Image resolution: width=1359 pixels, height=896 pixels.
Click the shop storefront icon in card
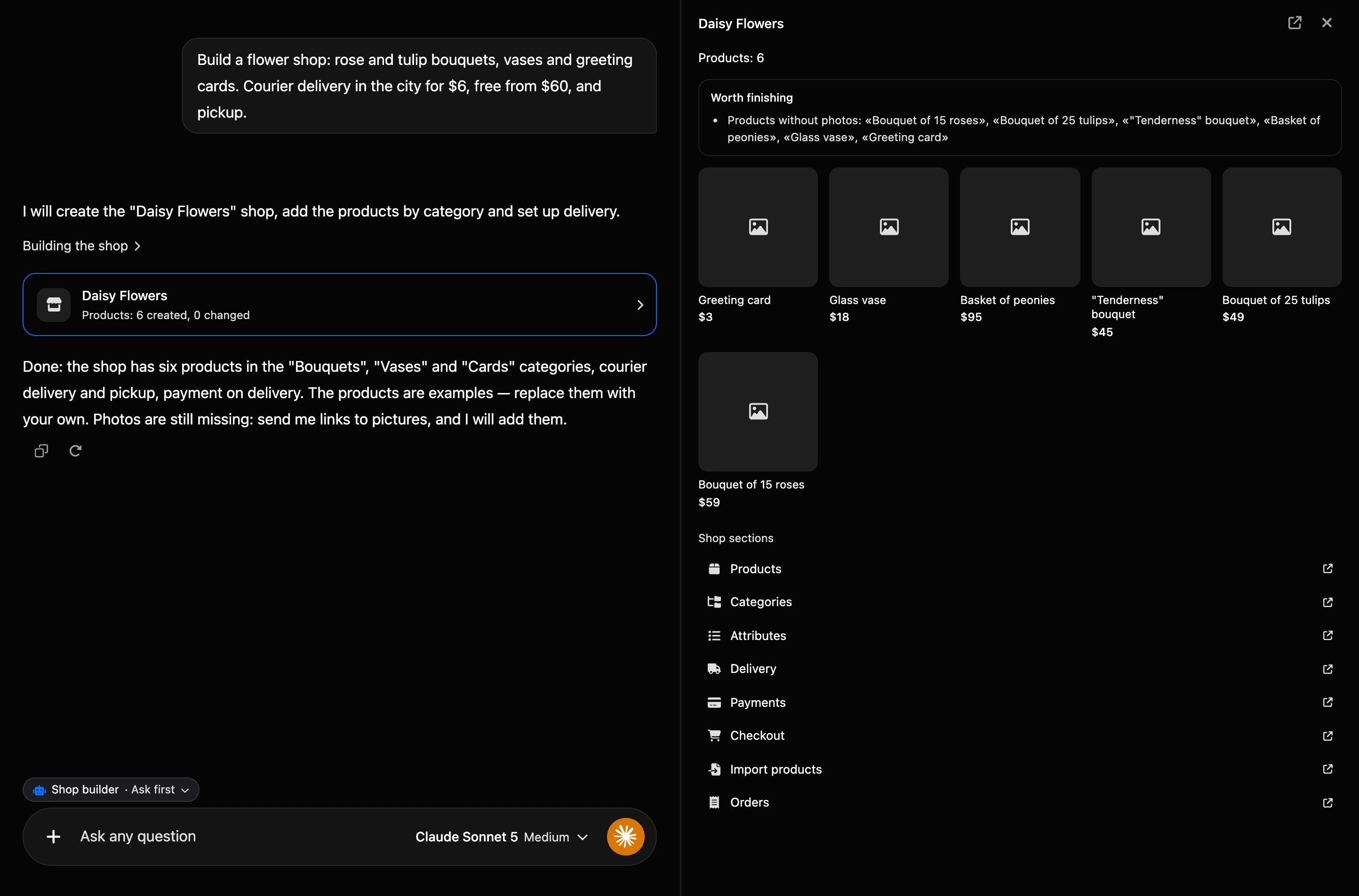54,304
